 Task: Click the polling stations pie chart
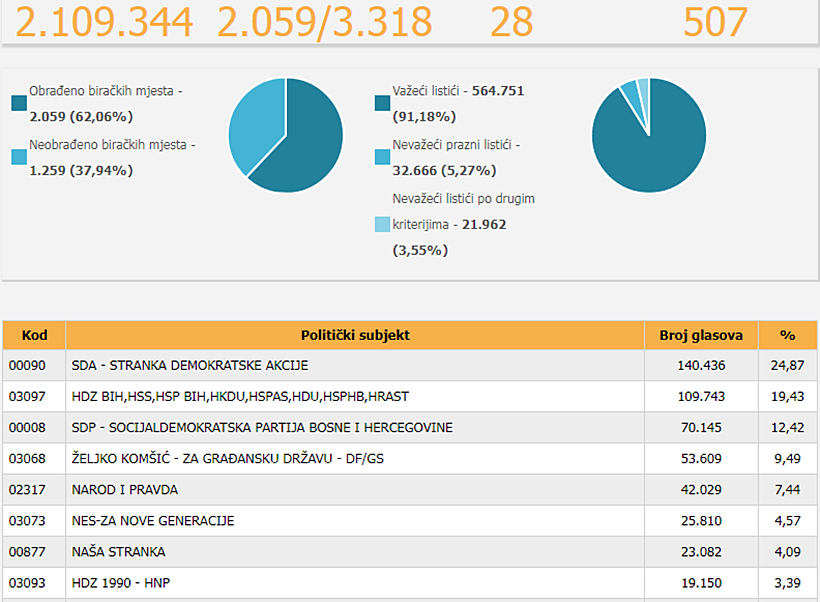click(x=286, y=135)
